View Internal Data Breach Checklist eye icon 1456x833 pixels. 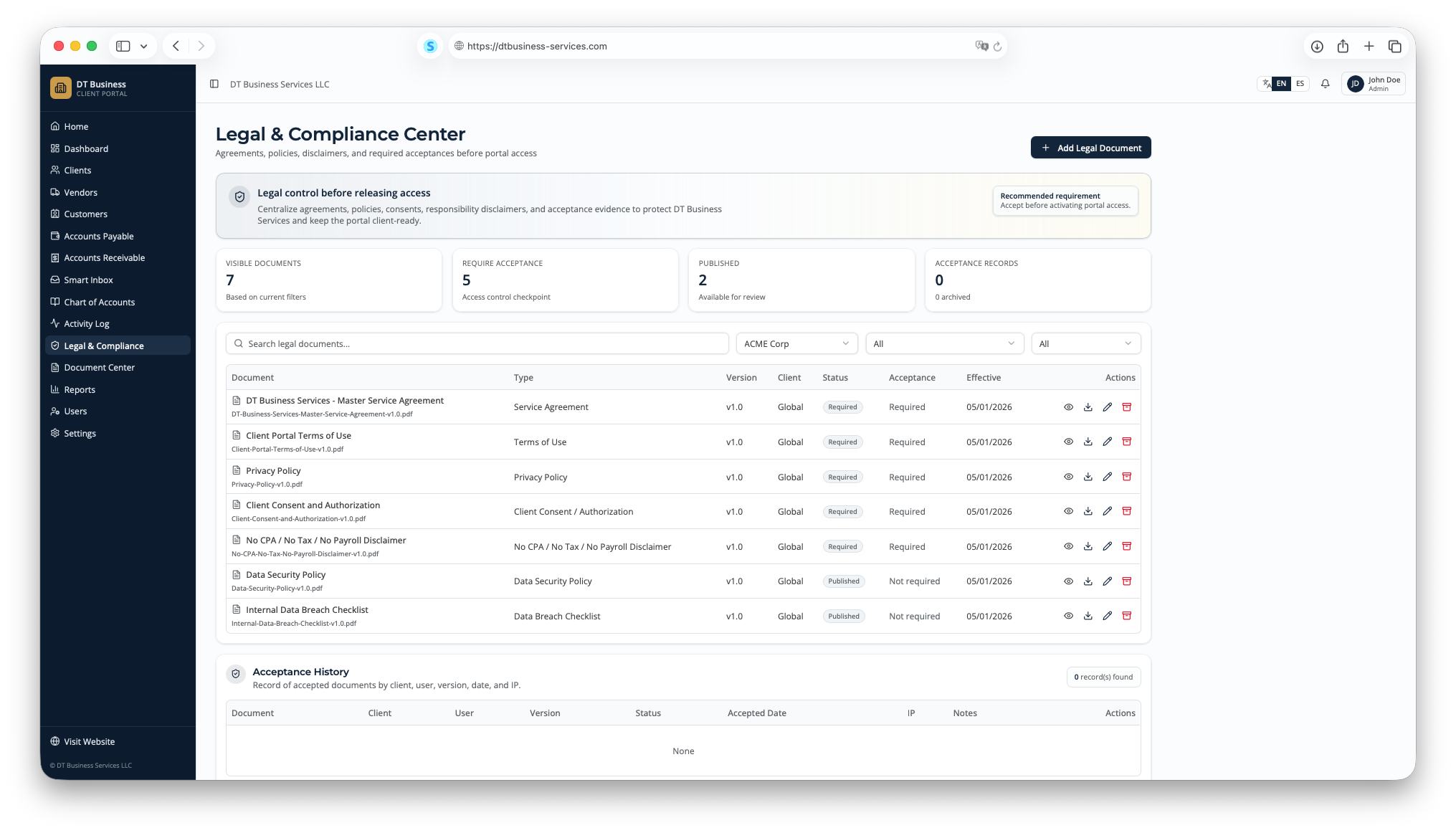(1068, 616)
